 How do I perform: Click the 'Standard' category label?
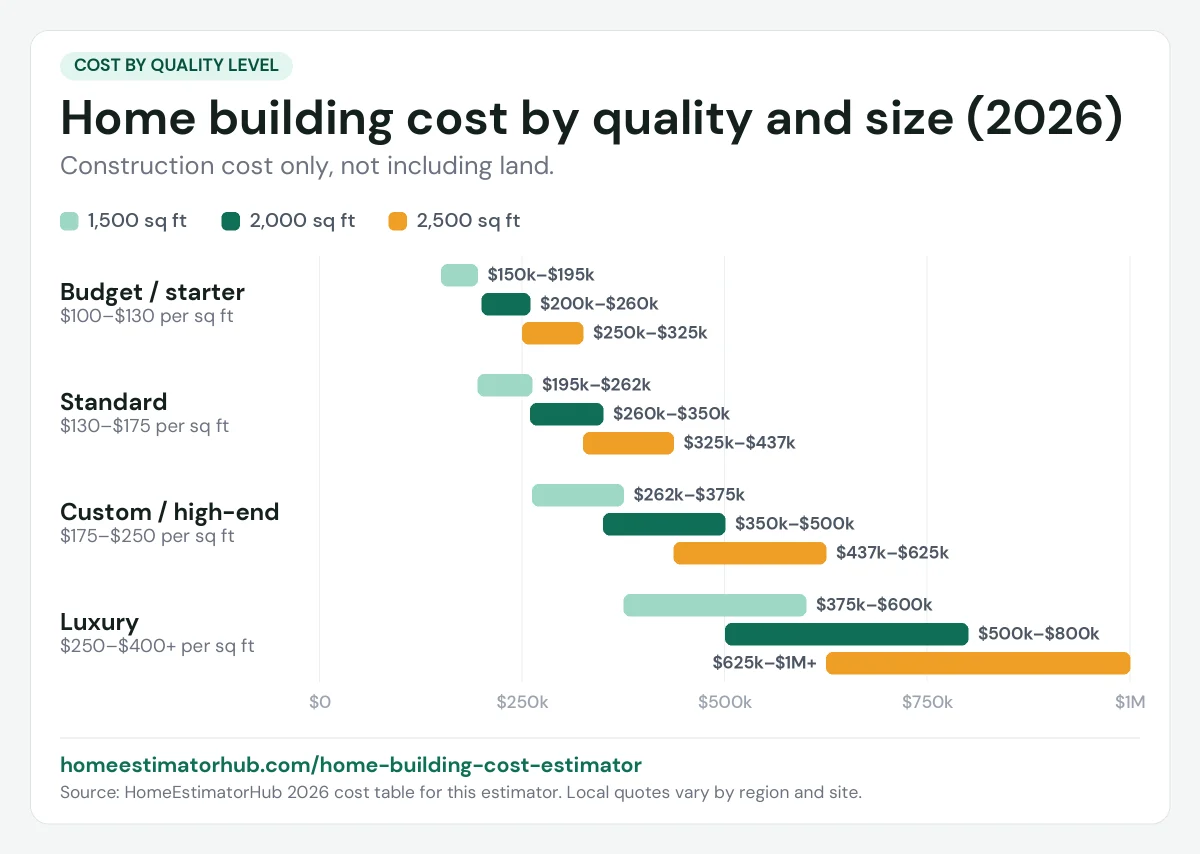click(114, 402)
